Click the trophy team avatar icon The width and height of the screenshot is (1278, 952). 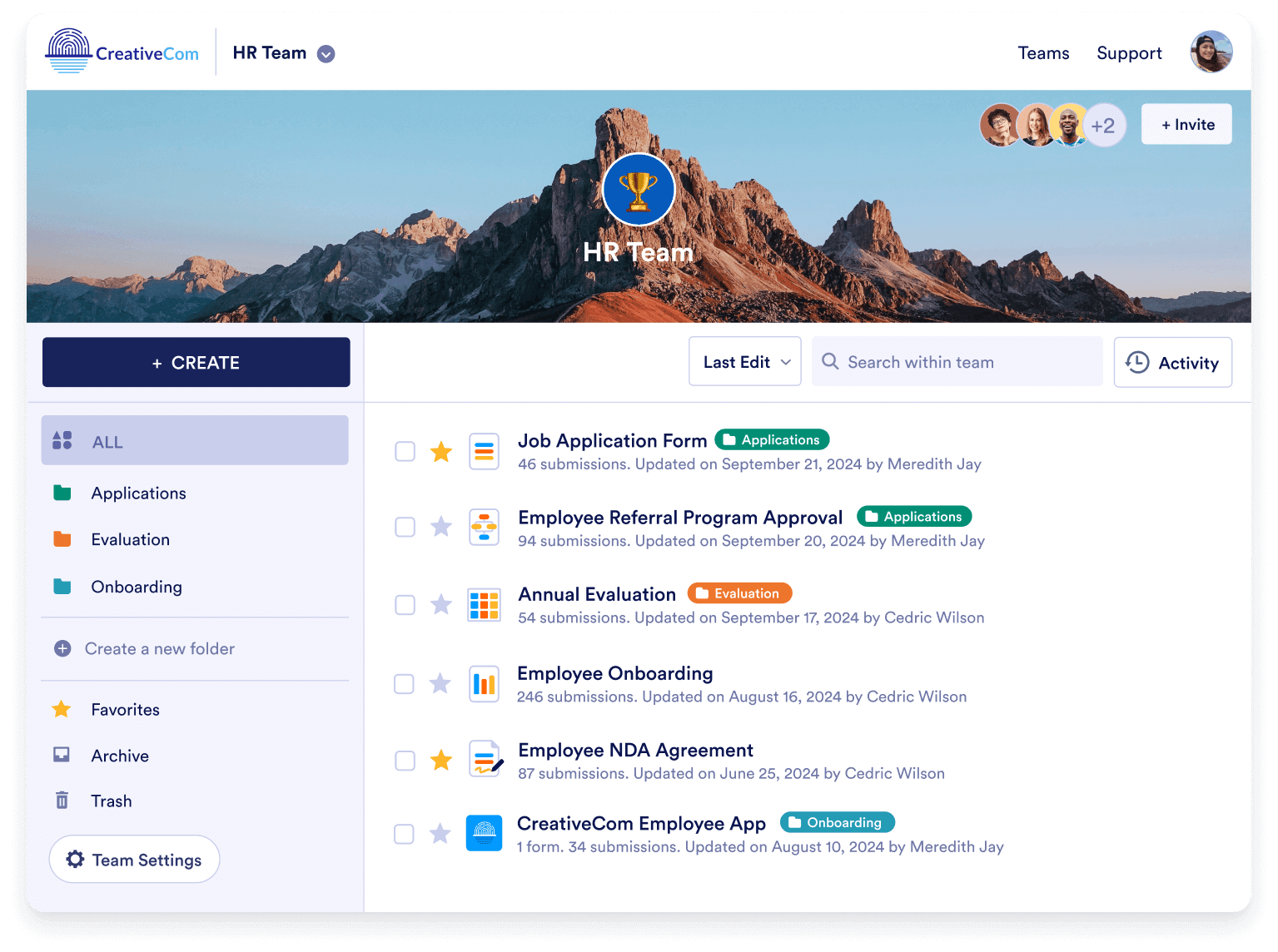coord(638,191)
